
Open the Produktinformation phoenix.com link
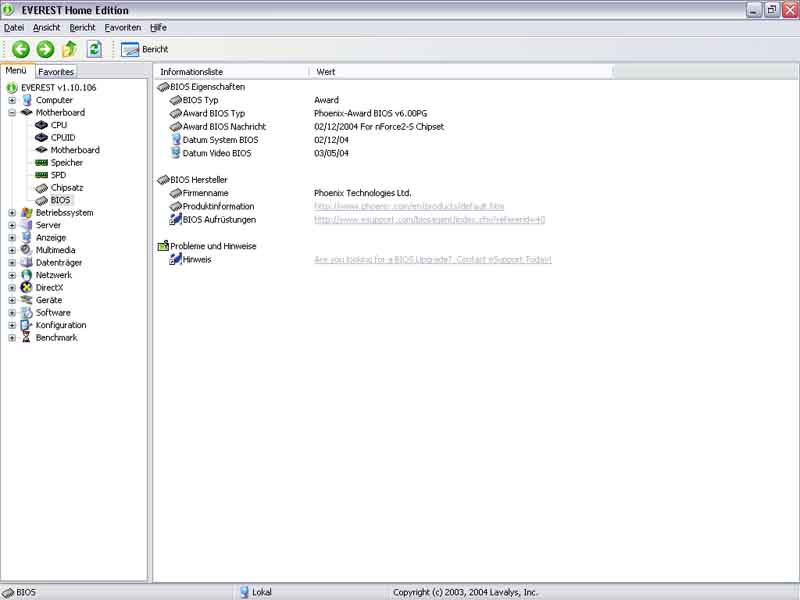[x=409, y=206]
